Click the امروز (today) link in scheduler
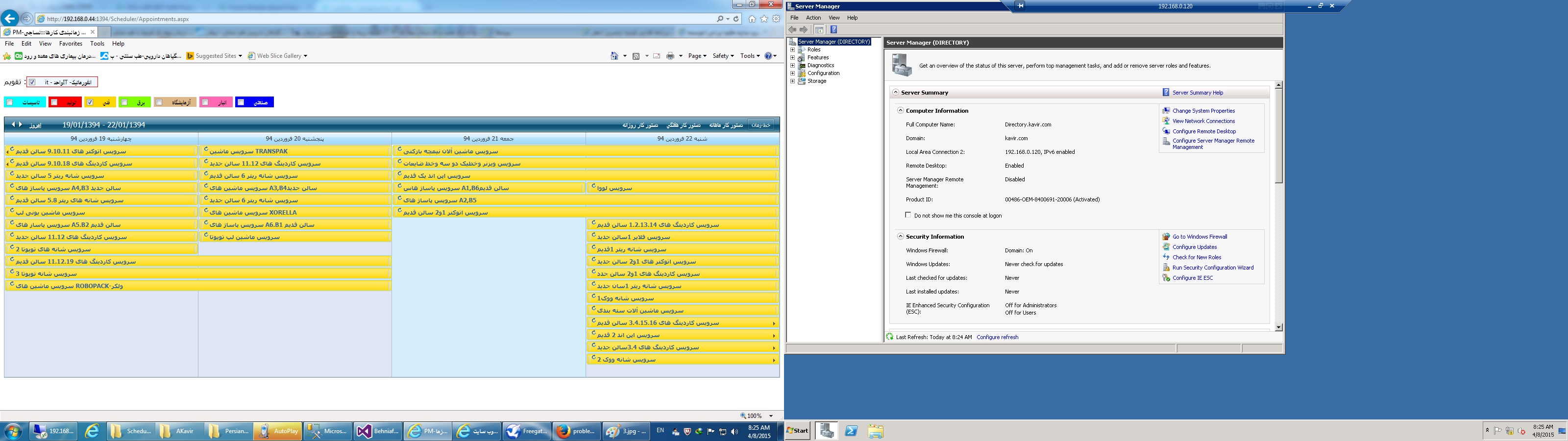 tap(35, 125)
